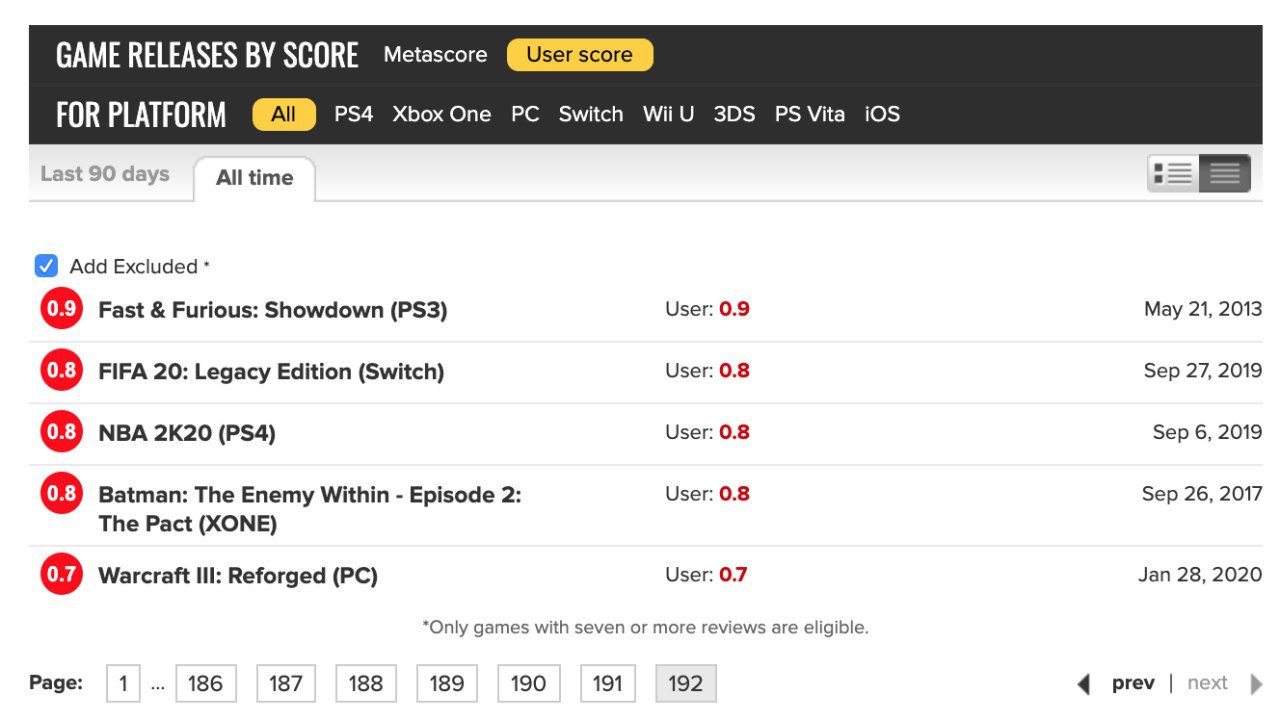Image resolution: width=1280 pixels, height=720 pixels.
Task: Open FIFA 20: Legacy Edition (Switch)
Action: coord(271,372)
